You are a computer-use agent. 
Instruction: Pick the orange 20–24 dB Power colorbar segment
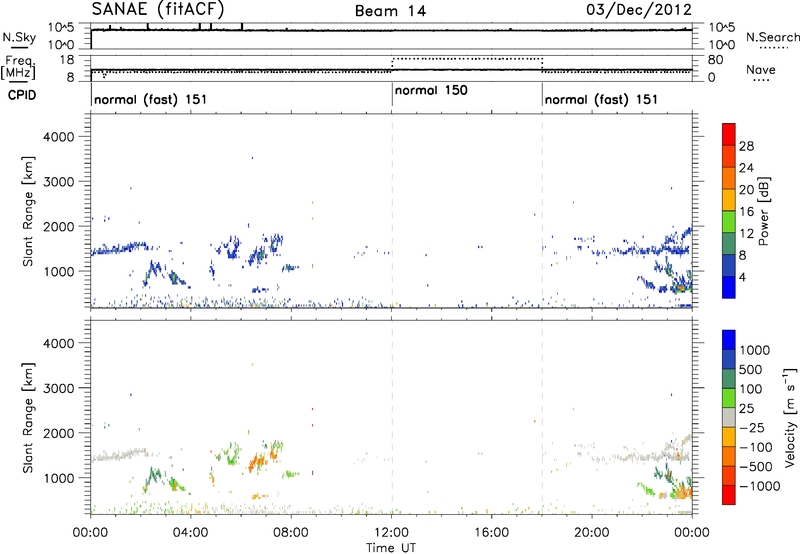pos(729,178)
